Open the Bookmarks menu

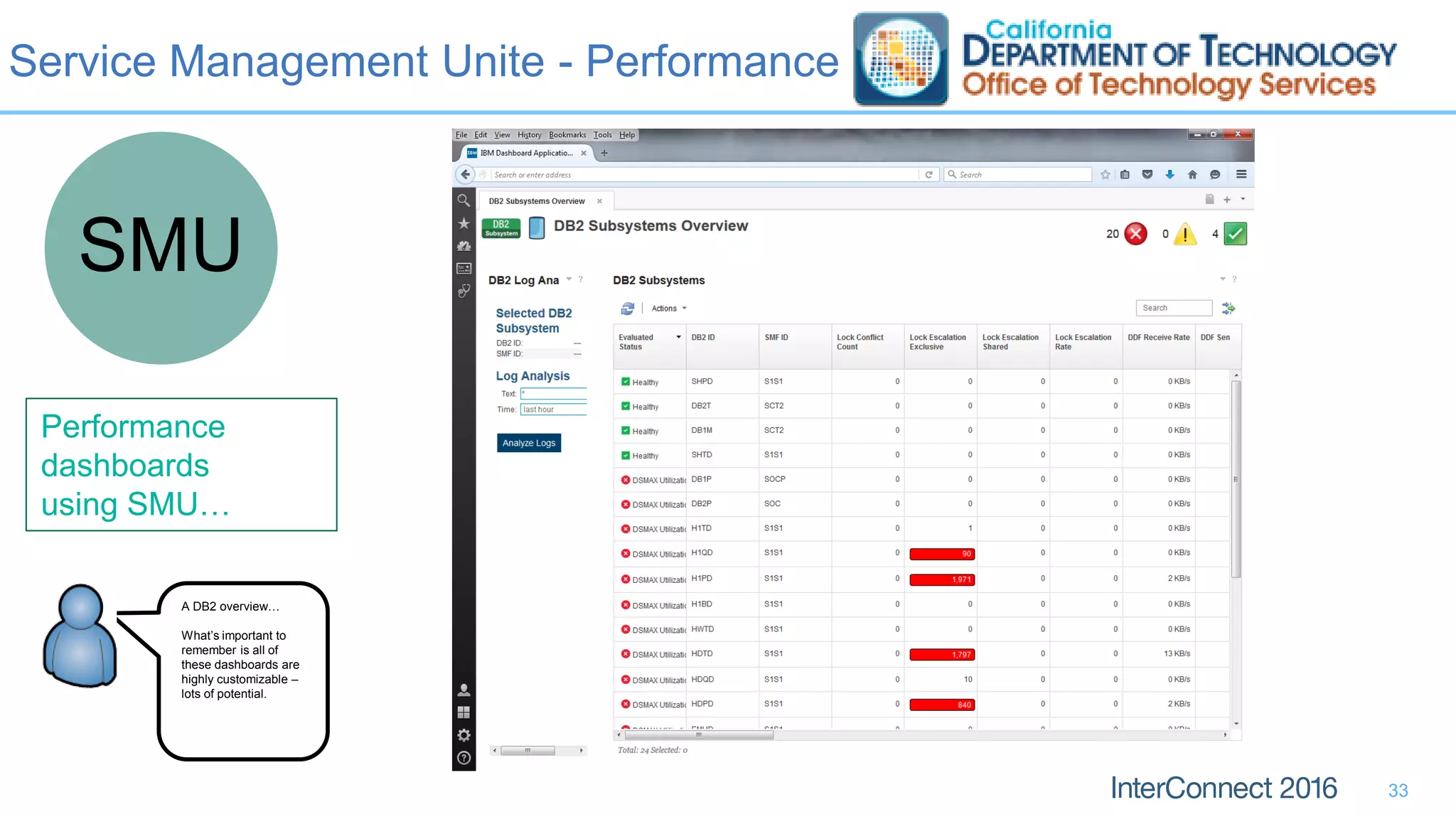[x=567, y=135]
